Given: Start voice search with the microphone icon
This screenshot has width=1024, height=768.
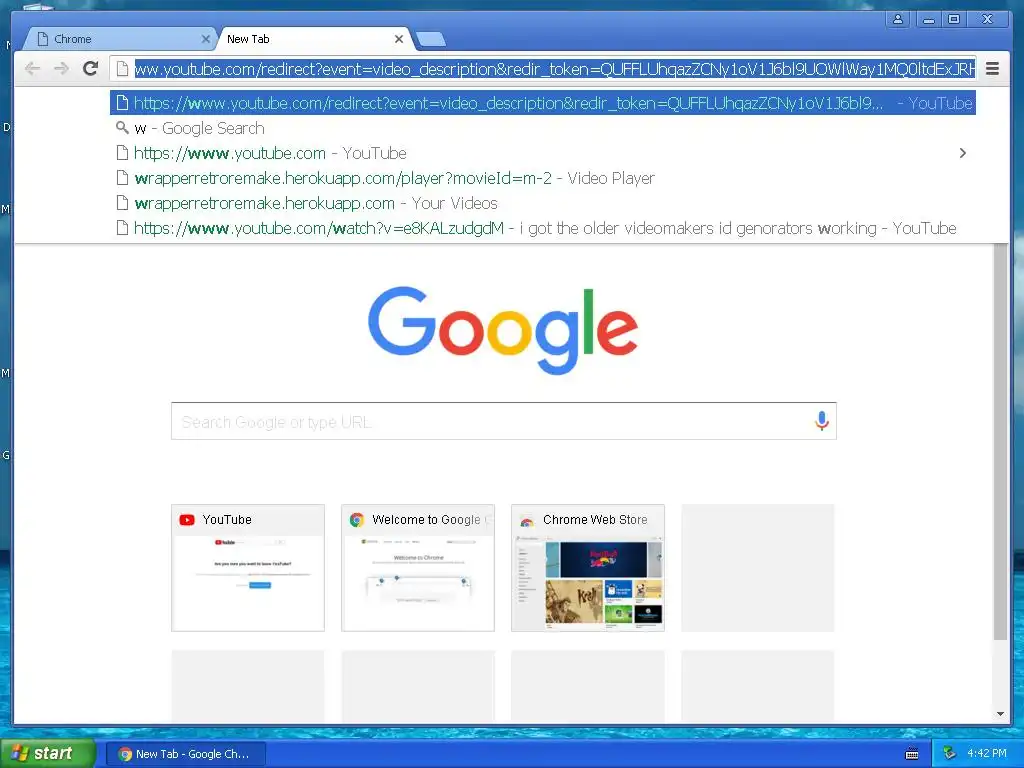Looking at the screenshot, I should pyautogui.click(x=822, y=421).
